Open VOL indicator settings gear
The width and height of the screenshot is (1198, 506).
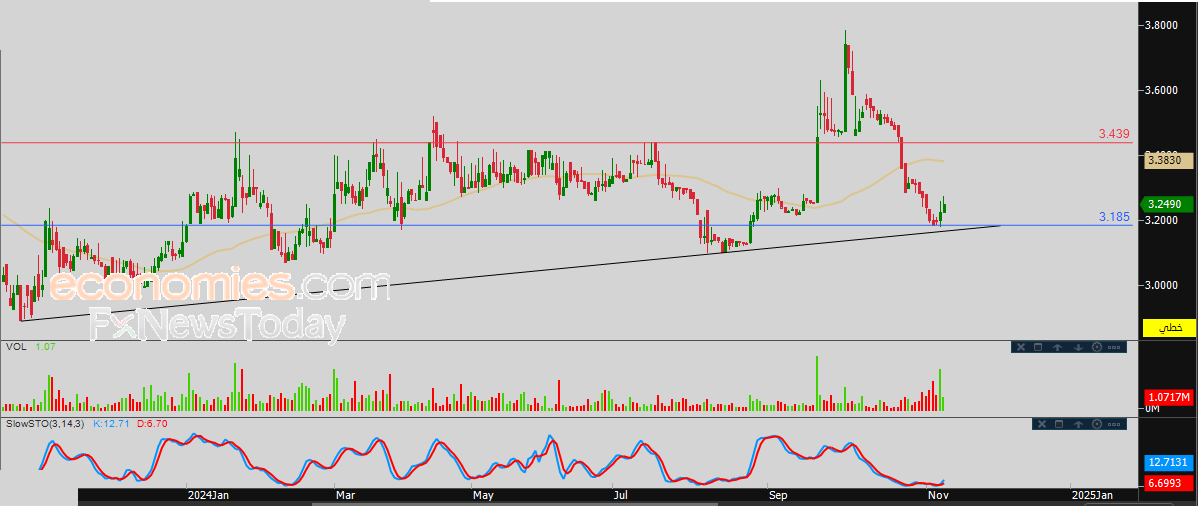pyautogui.click(x=1097, y=347)
